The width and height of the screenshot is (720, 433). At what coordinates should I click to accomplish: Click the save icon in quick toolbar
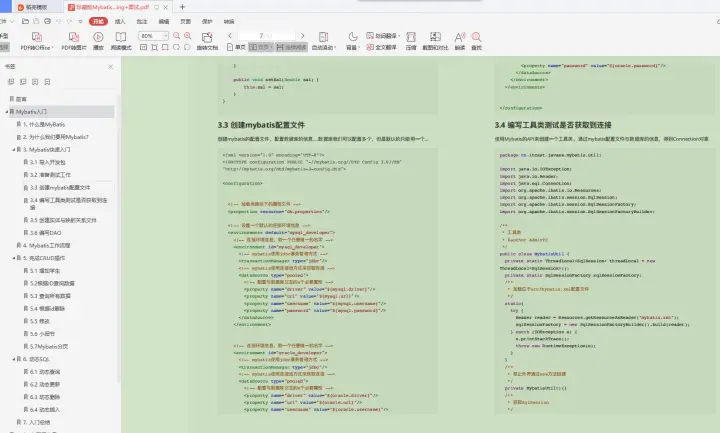36,21
